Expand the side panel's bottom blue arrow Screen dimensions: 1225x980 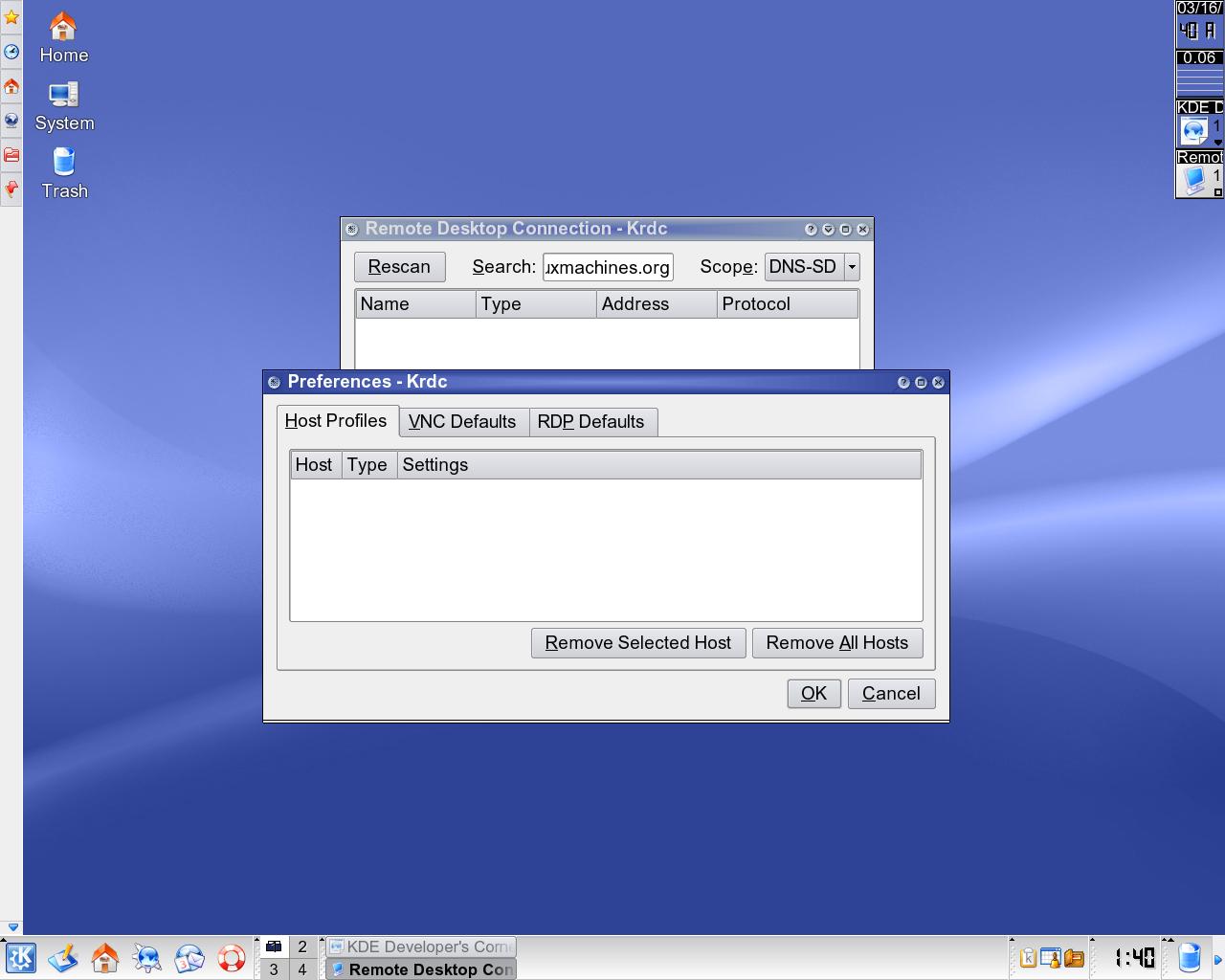(11, 927)
